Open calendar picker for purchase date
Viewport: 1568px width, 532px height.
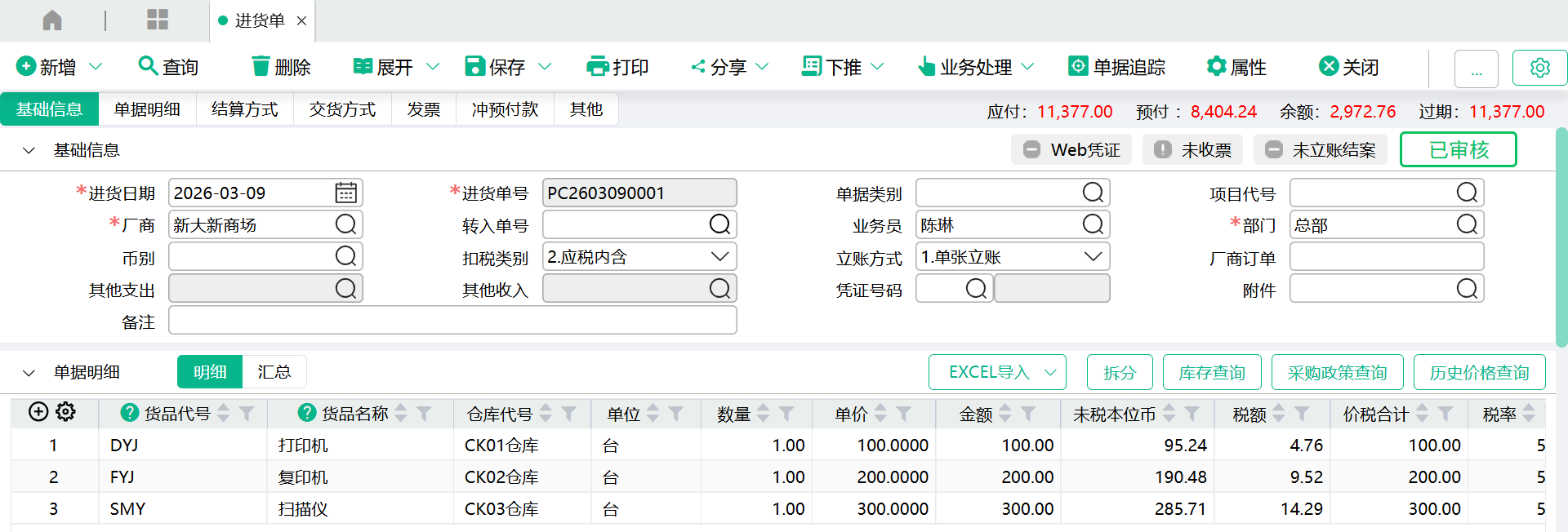pyautogui.click(x=345, y=193)
